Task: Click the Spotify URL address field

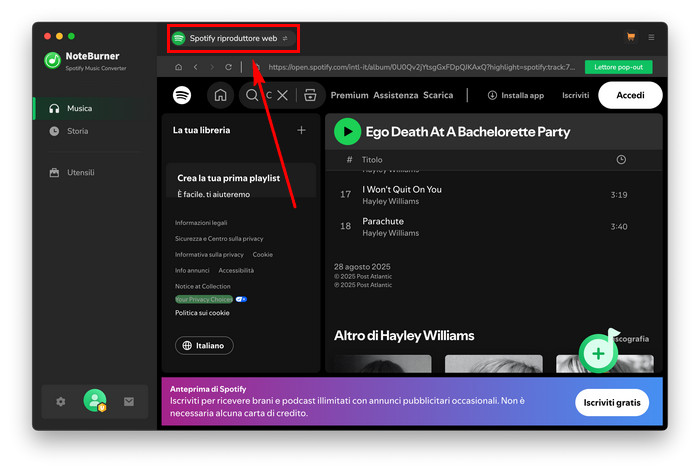Action: [421, 67]
